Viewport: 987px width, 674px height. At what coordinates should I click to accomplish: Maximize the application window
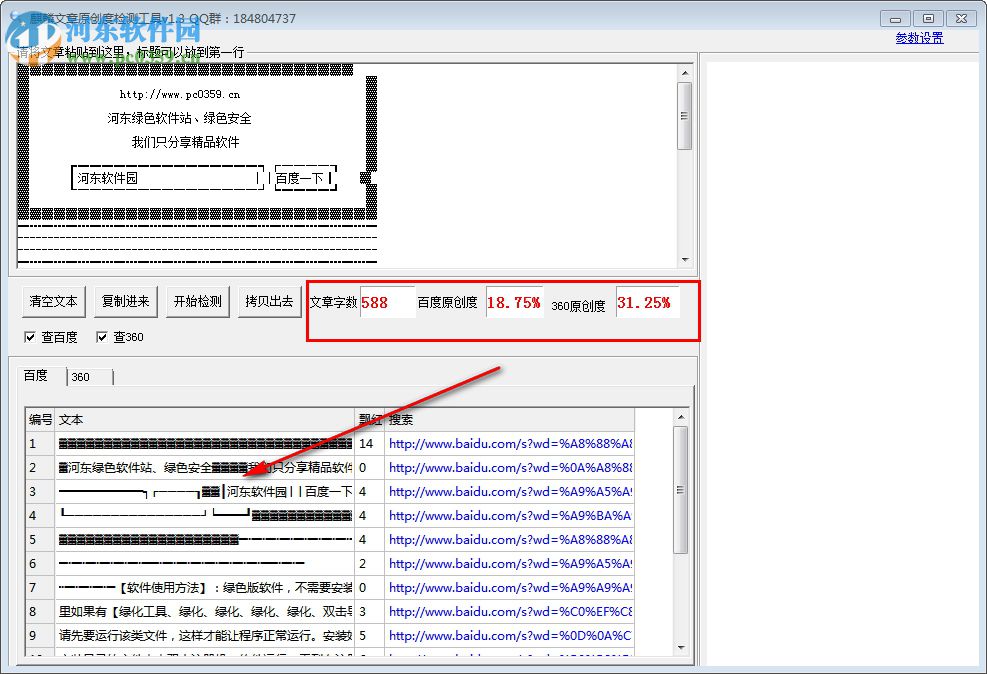click(928, 19)
